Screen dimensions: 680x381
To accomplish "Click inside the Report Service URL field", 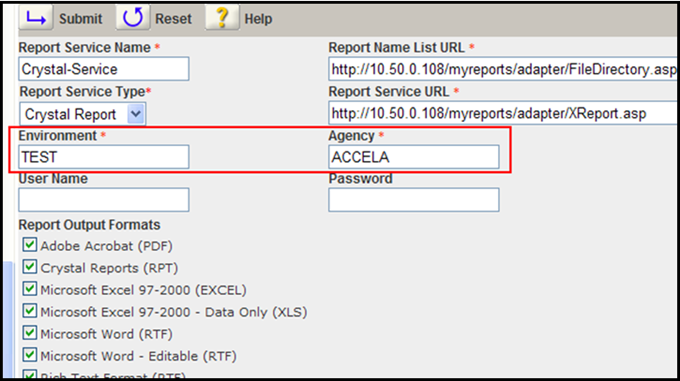I will [x=503, y=114].
